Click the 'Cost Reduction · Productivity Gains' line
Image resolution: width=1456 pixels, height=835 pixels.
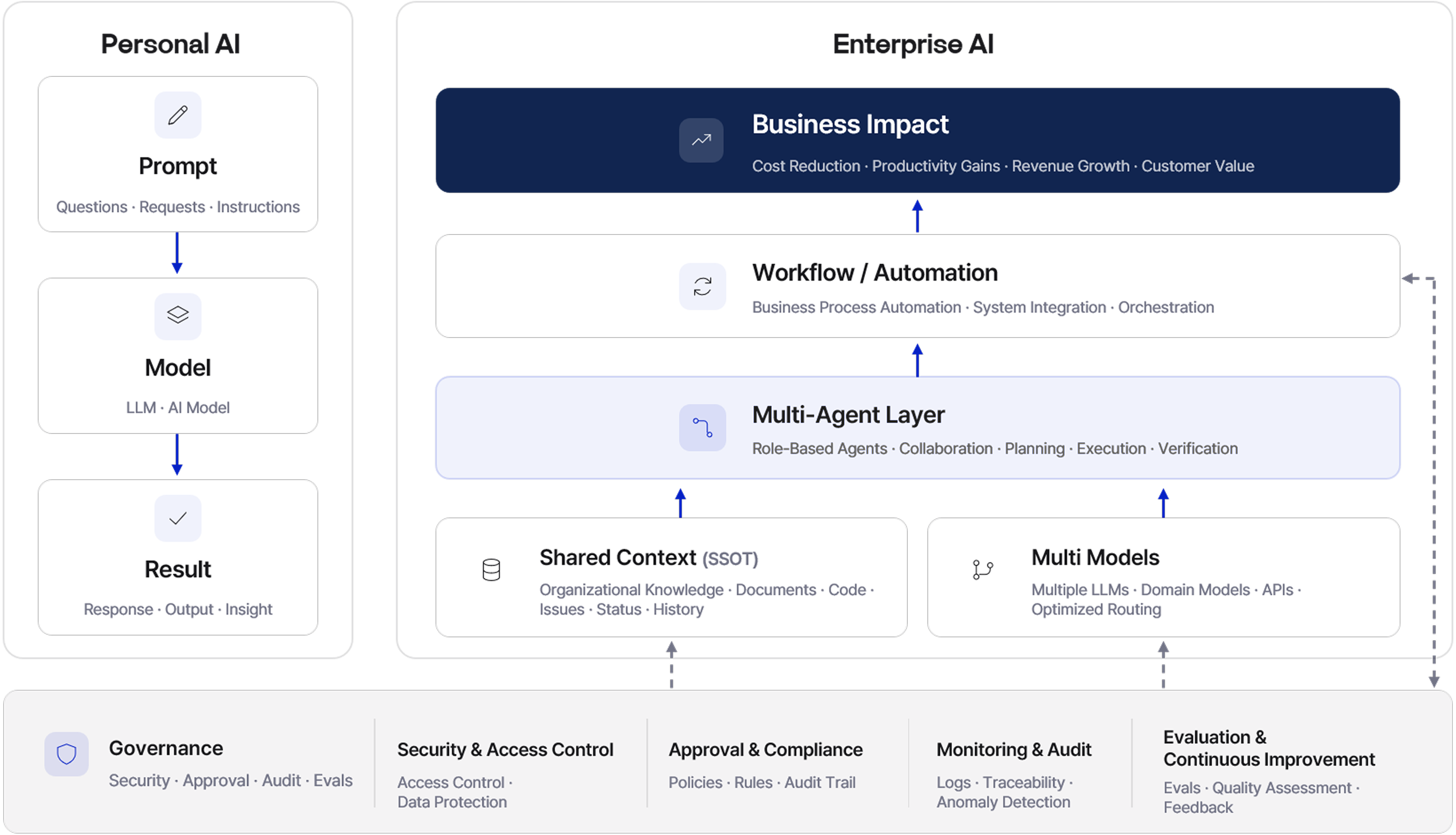point(1003,166)
